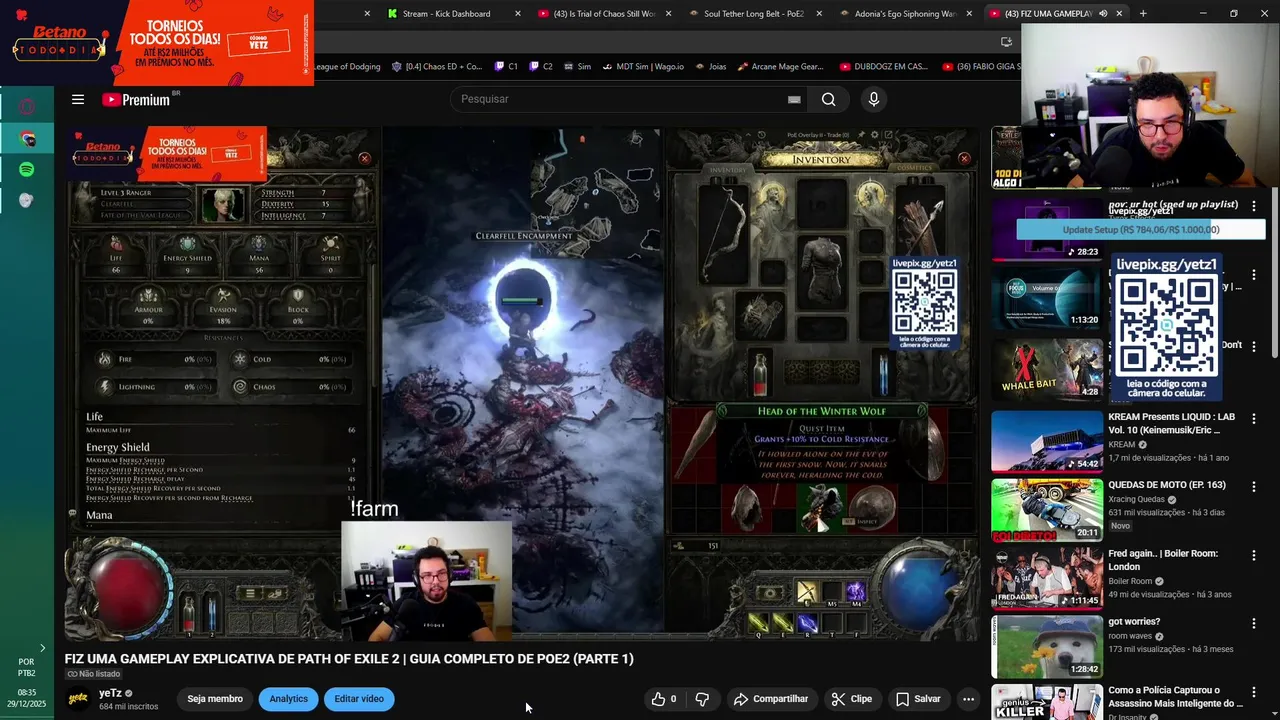Screen dimensions: 1280x720
Task: Open the KREAM Presents LIQUID video thumbnail
Action: pyautogui.click(x=1046, y=441)
